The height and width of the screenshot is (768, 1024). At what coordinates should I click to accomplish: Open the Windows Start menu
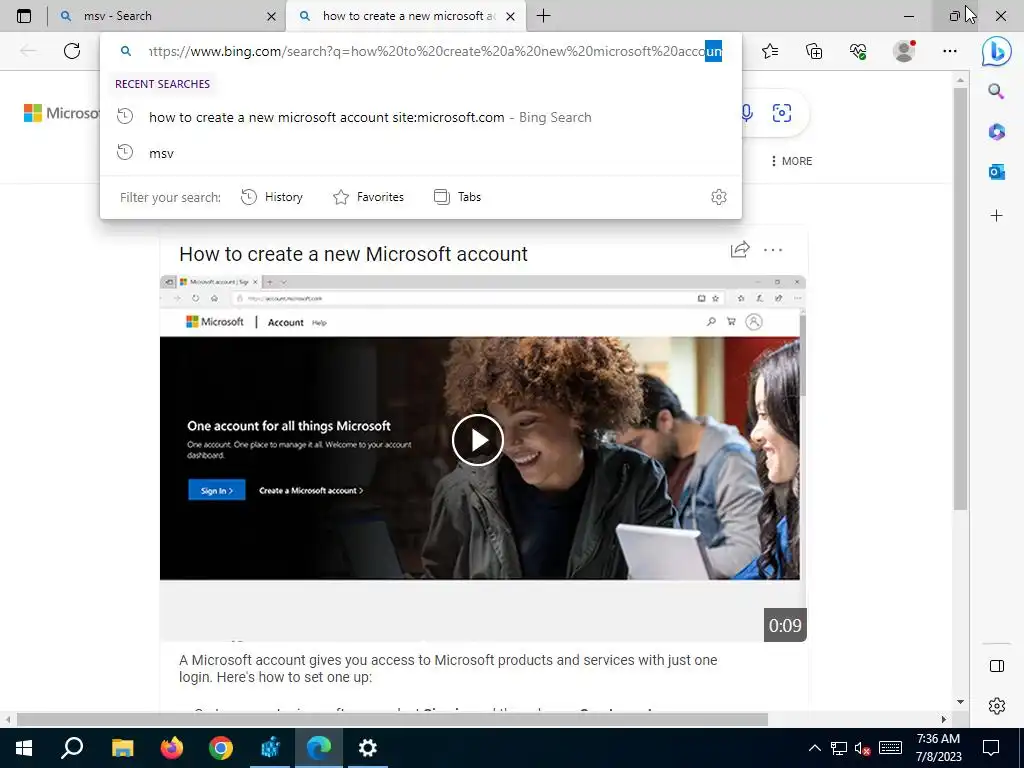click(24, 748)
